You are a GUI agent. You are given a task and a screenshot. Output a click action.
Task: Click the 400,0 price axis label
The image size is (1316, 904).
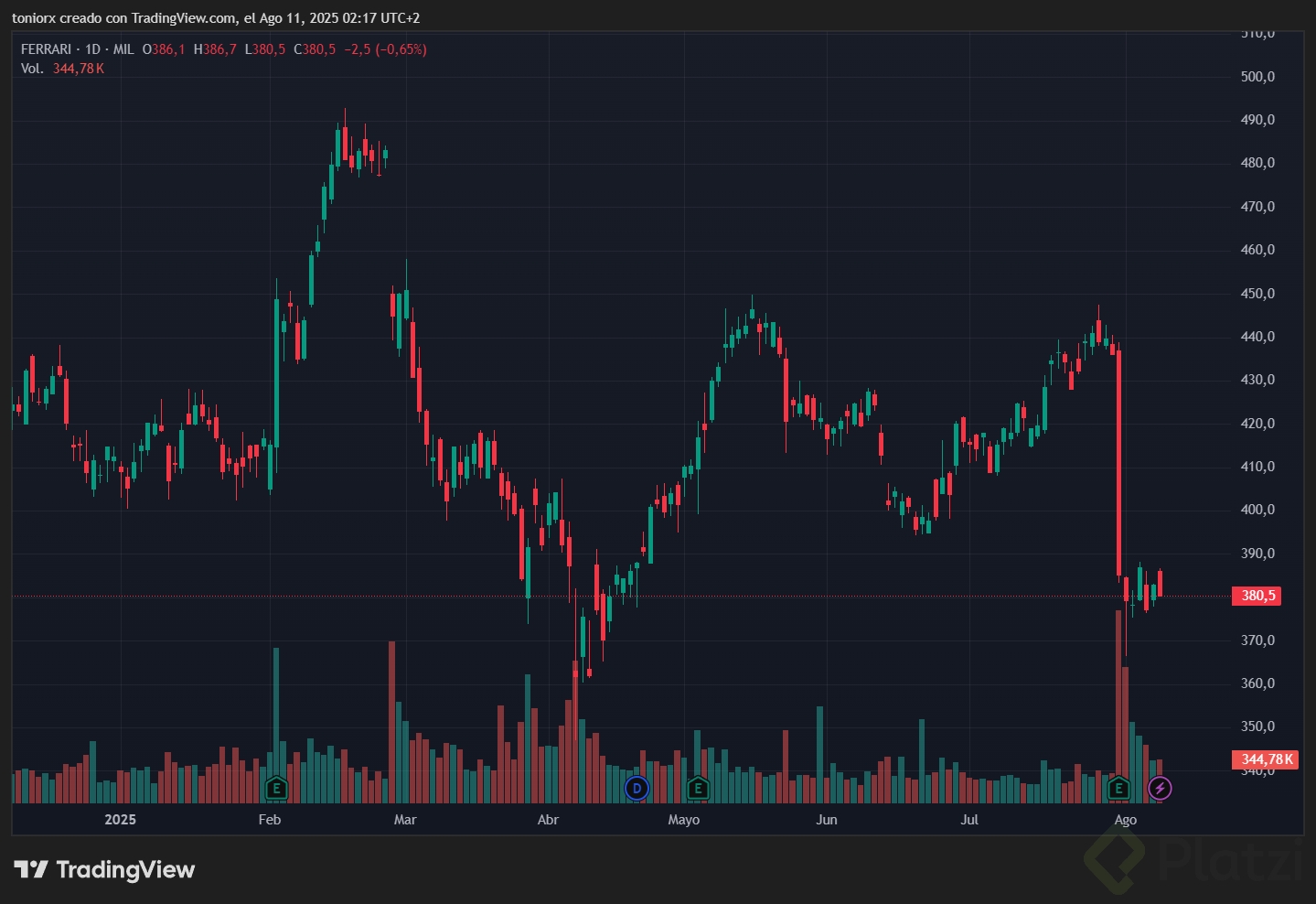[x=1257, y=510]
